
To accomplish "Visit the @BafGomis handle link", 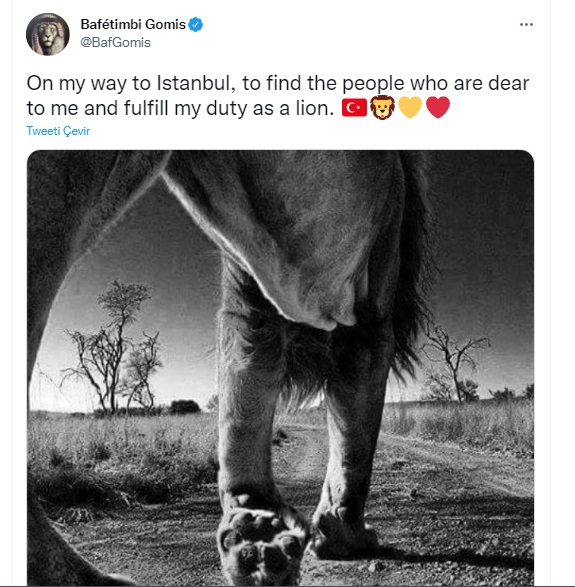I will 115,42.
